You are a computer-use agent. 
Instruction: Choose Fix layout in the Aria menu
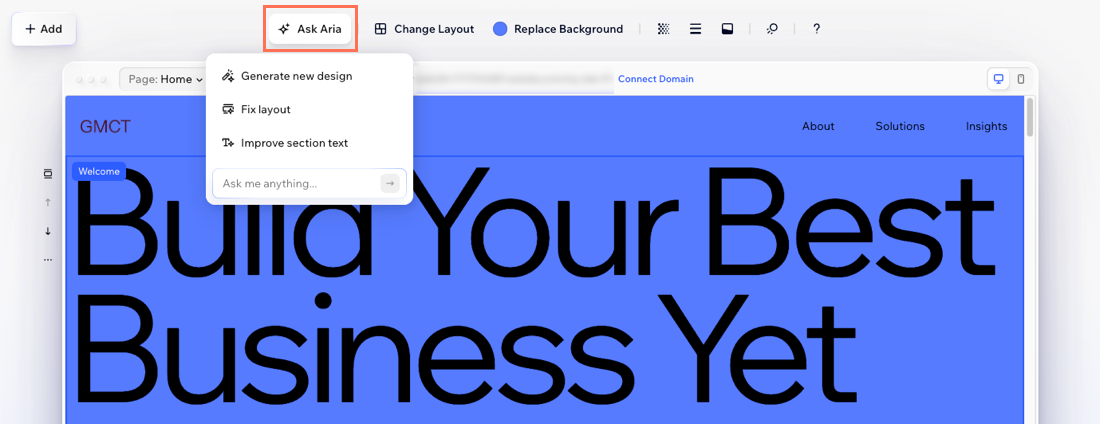point(265,109)
